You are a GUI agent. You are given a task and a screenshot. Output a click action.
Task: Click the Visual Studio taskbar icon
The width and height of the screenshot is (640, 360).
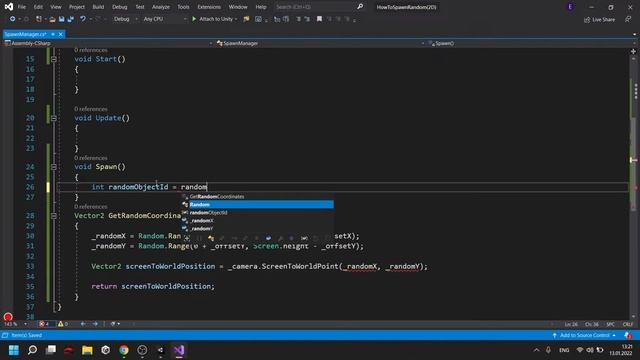click(179, 350)
